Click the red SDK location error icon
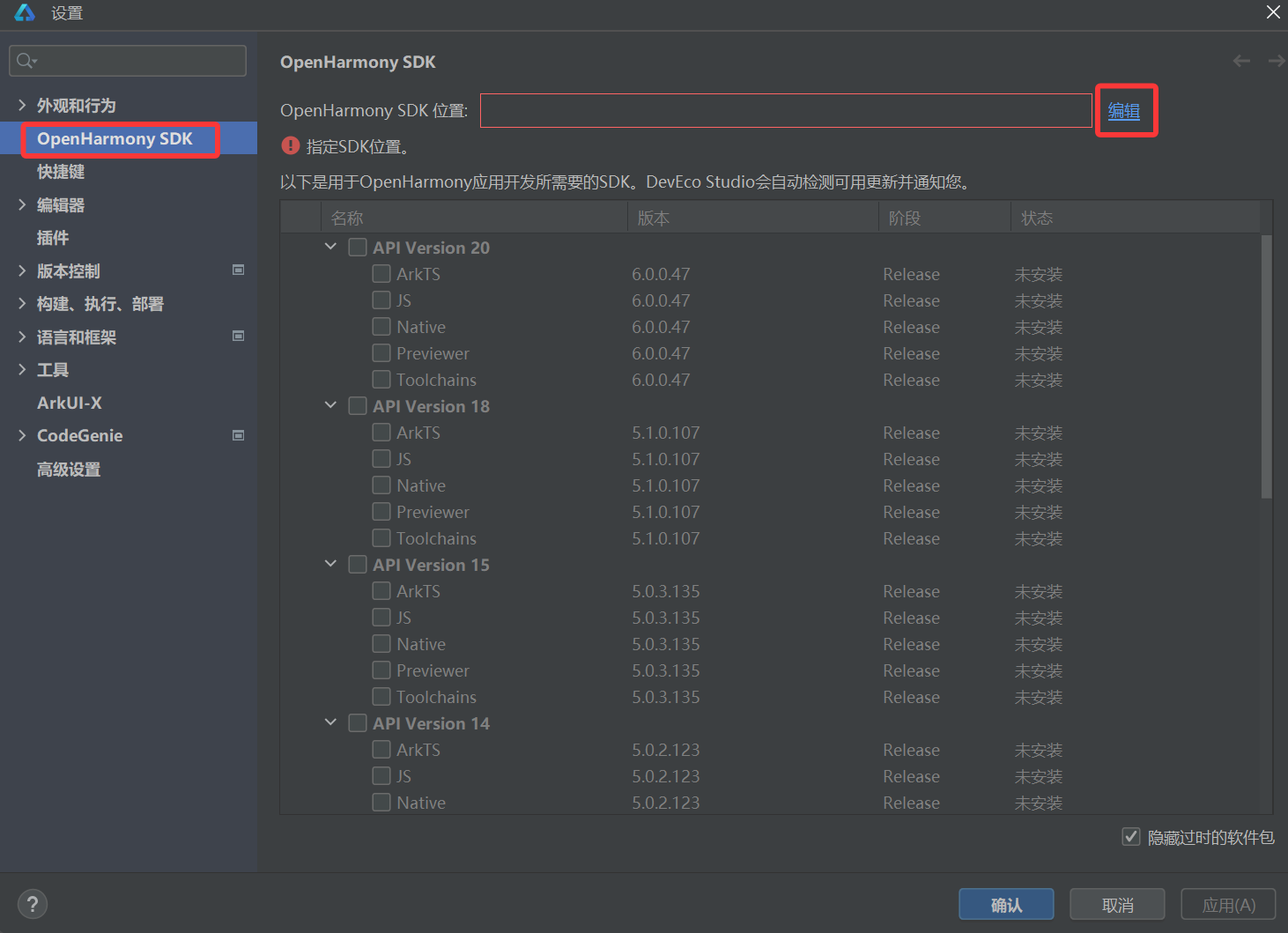 point(291,145)
